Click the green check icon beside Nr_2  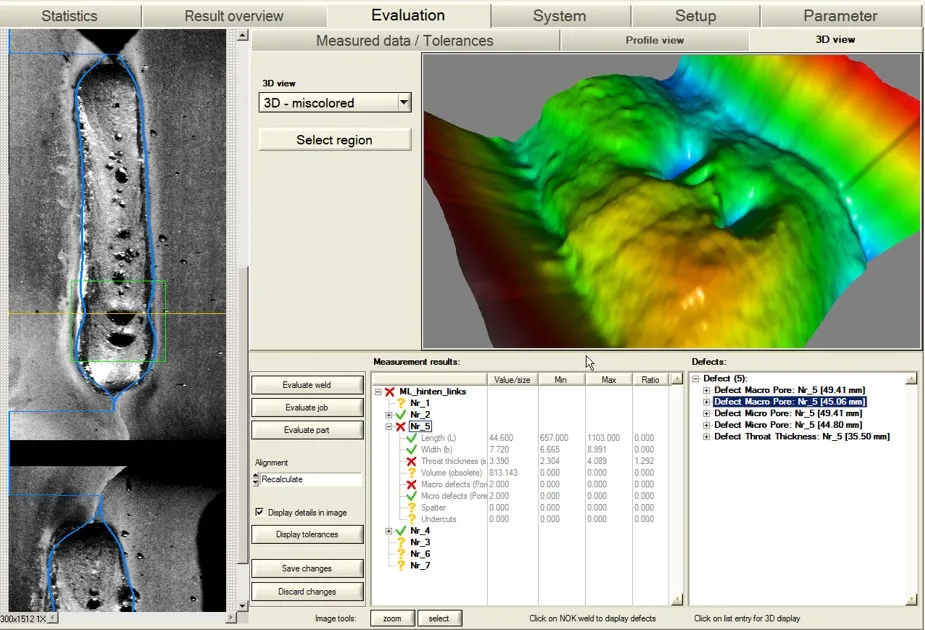(x=401, y=414)
